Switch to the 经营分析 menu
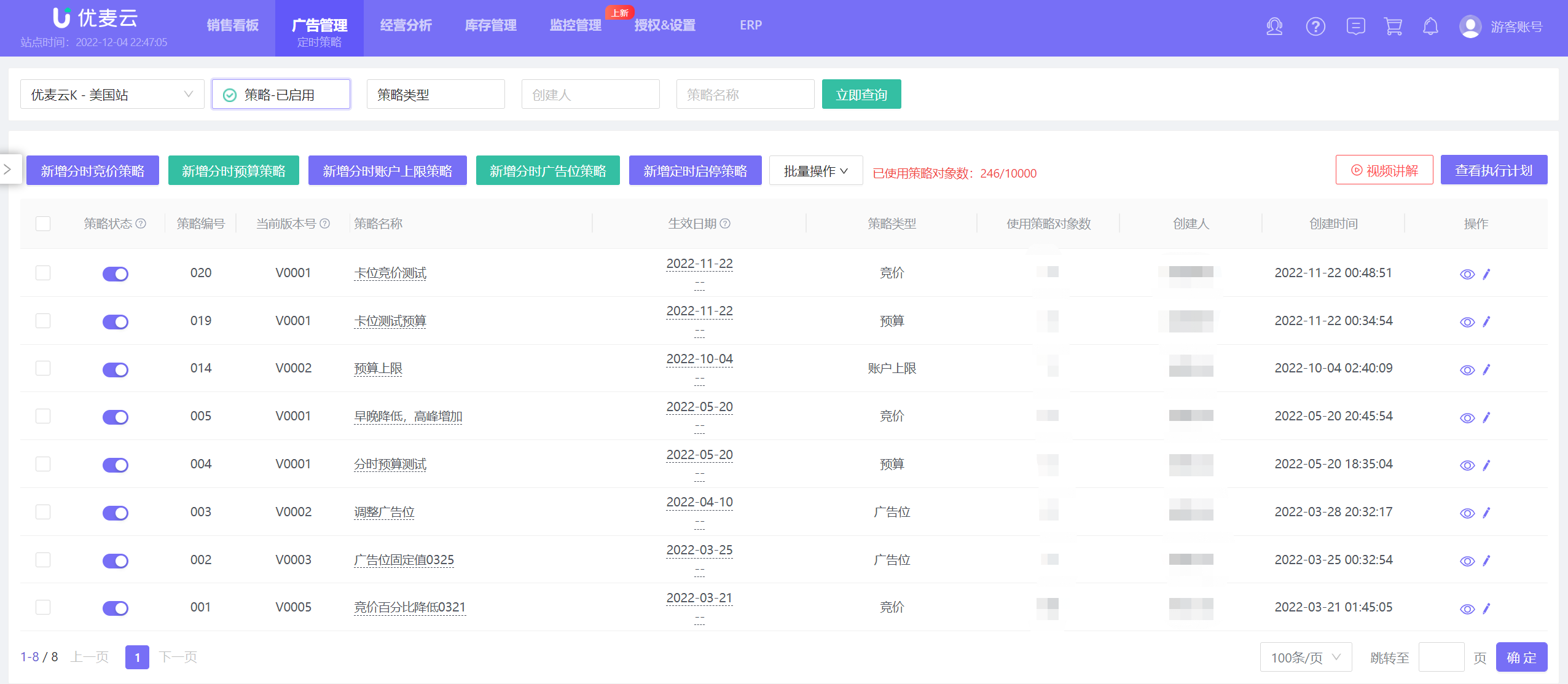This screenshot has height=684, width=1568. [x=406, y=25]
